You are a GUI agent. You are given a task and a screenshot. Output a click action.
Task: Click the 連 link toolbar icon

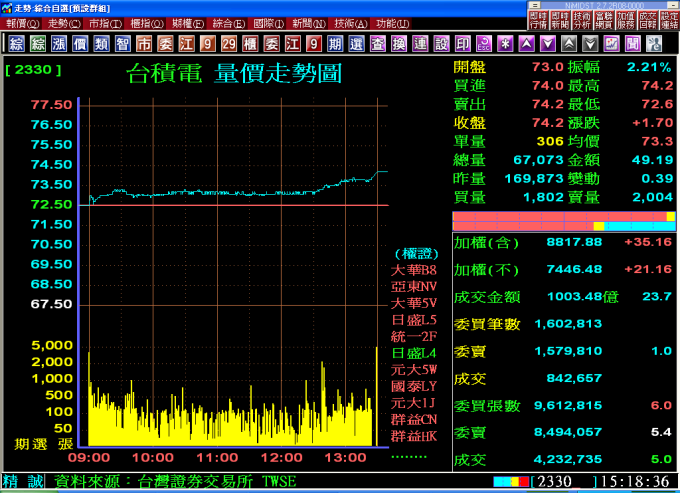(x=420, y=43)
